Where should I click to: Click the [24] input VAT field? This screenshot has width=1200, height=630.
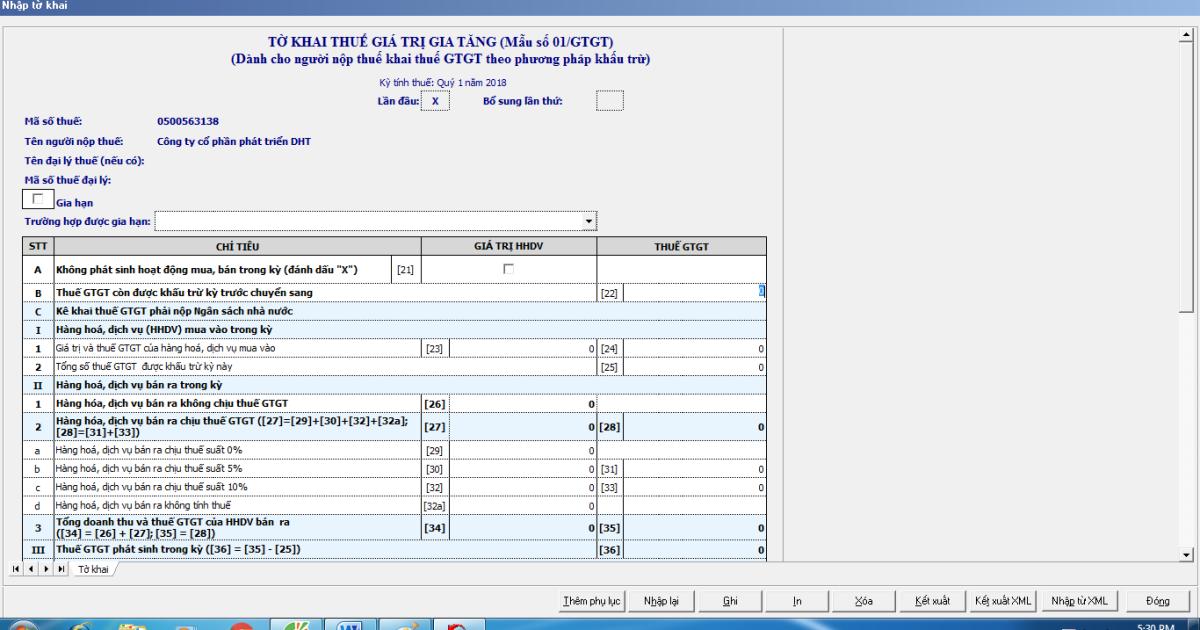(695, 348)
